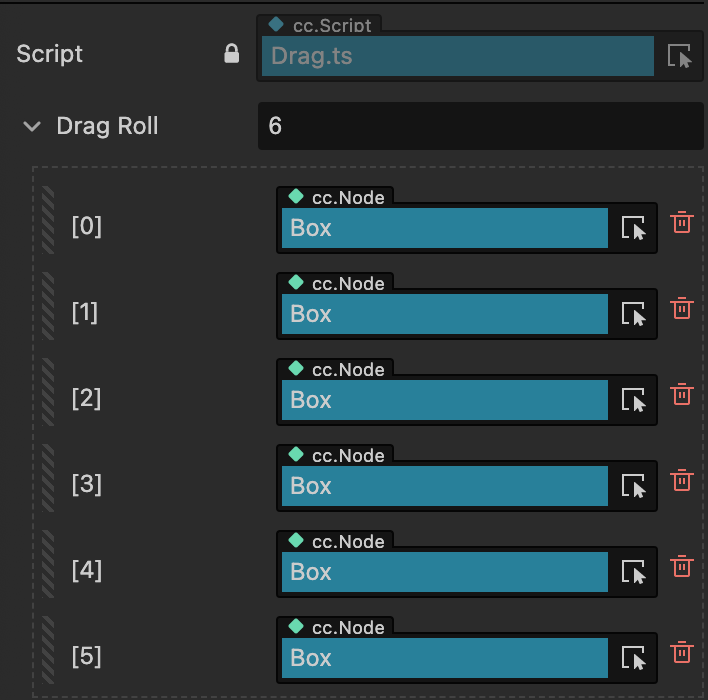The height and width of the screenshot is (700, 708).
Task: Click Drag Roll array length field
Action: (x=480, y=127)
